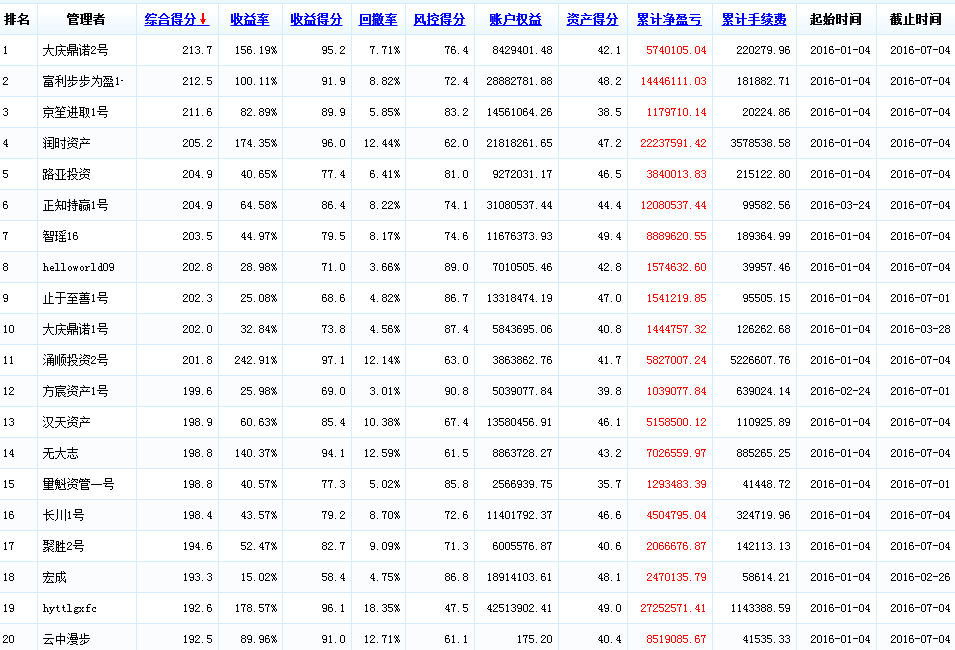Sort table by 收益率 header
Viewport: 955px width, 650px height.
coord(250,19)
